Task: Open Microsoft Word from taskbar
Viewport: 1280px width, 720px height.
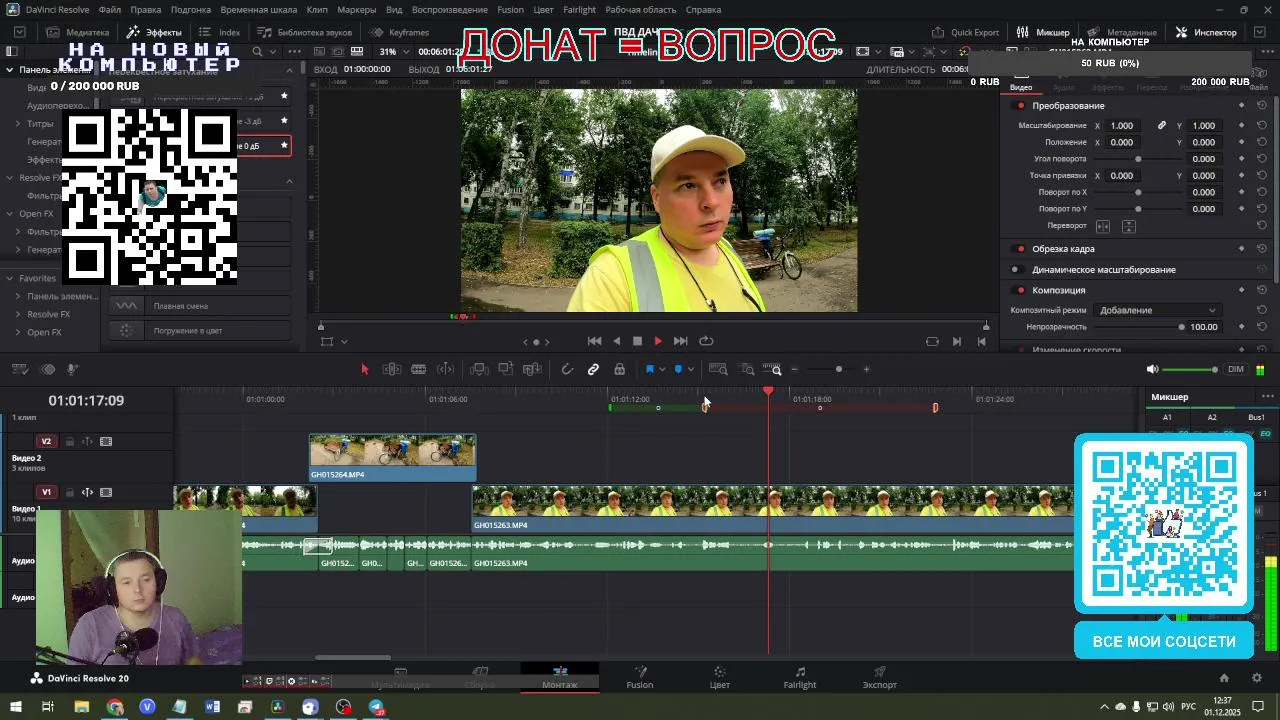Action: 212,707
